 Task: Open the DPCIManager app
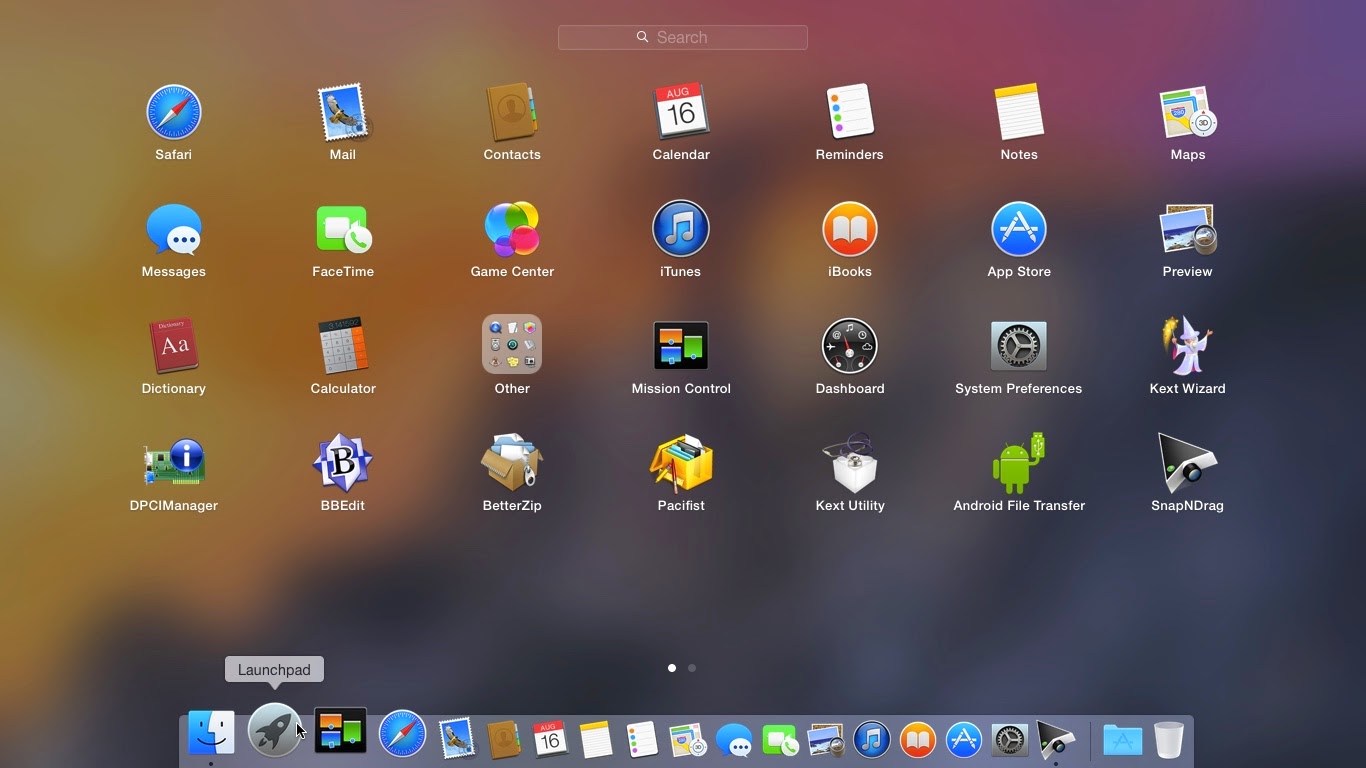174,463
